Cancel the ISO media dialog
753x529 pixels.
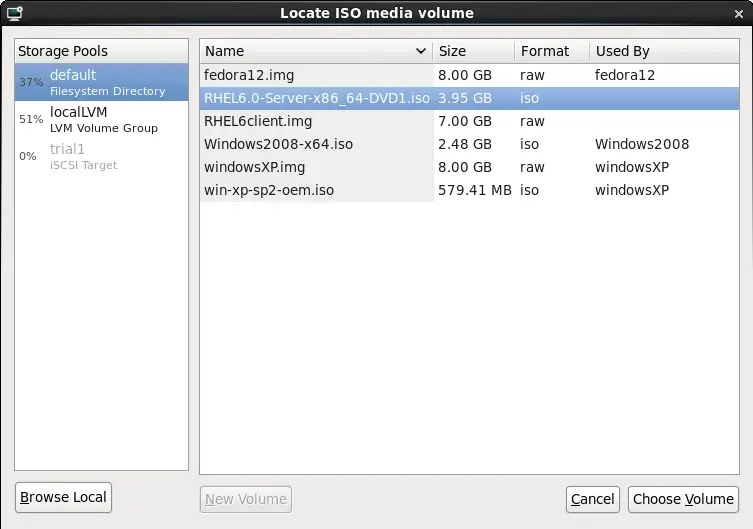click(x=592, y=499)
